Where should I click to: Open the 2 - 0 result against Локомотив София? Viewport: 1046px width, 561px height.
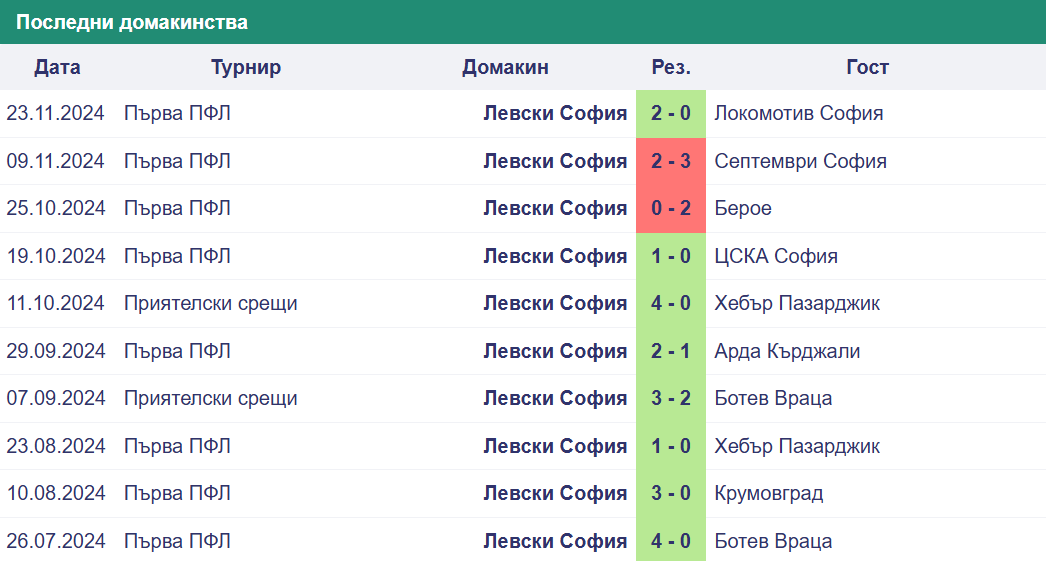pyautogui.click(x=670, y=113)
